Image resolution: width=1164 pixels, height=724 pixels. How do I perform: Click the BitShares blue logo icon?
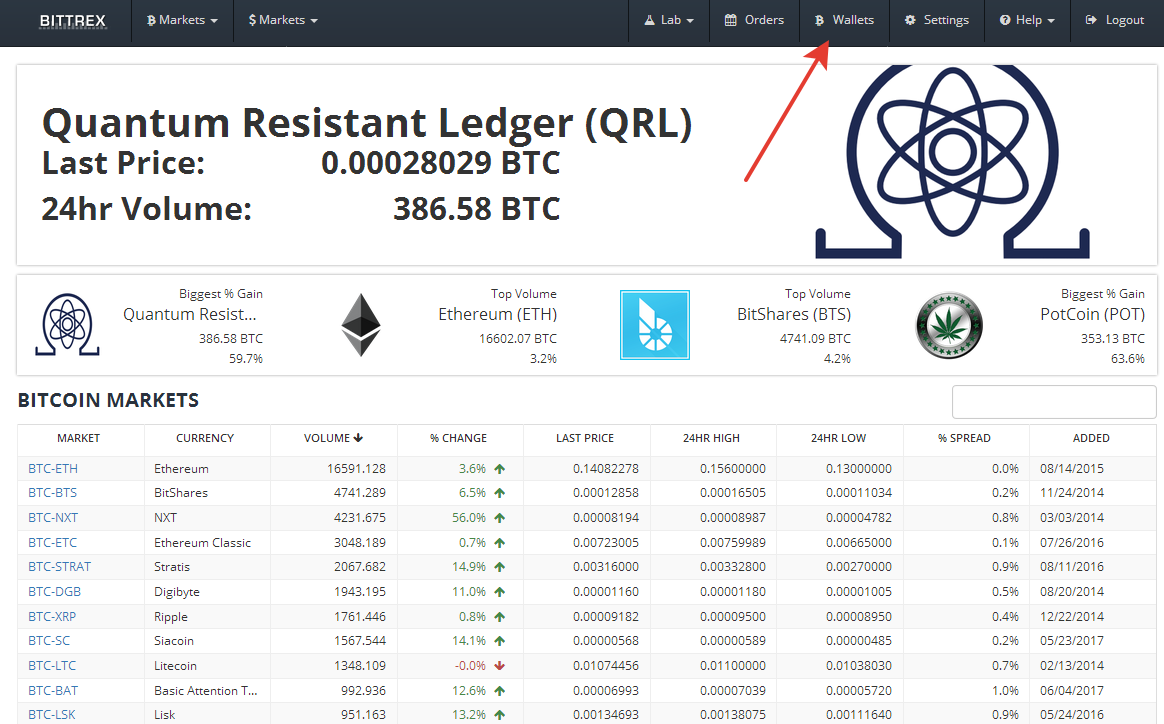click(655, 325)
